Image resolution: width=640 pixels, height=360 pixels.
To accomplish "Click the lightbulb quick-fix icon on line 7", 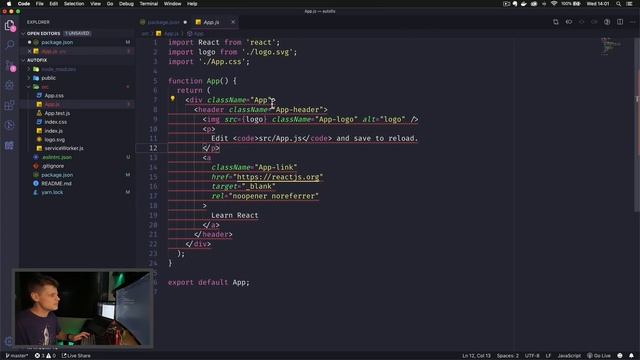I will tap(173, 99).
